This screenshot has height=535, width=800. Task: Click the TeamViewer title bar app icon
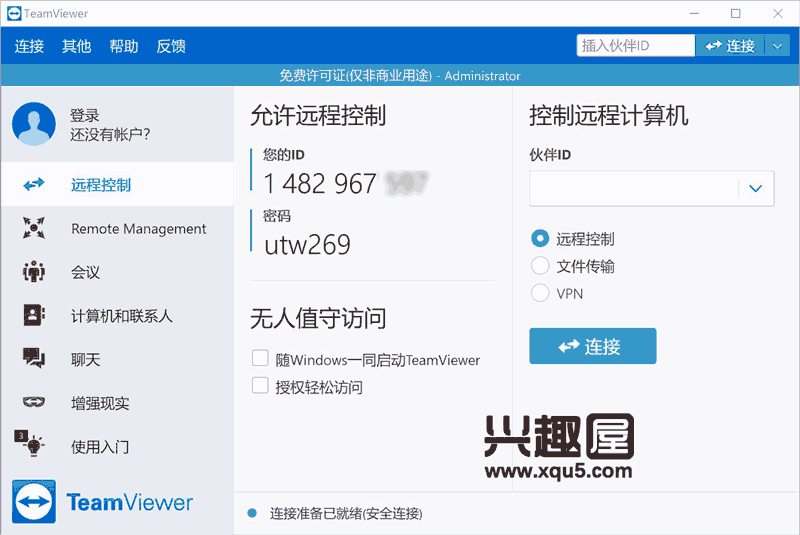pyautogui.click(x=14, y=13)
